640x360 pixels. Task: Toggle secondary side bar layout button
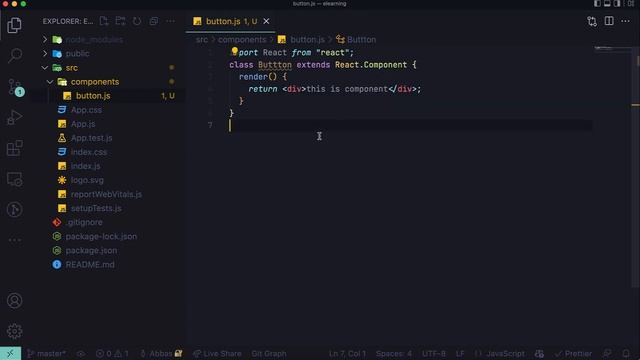click(617, 4)
